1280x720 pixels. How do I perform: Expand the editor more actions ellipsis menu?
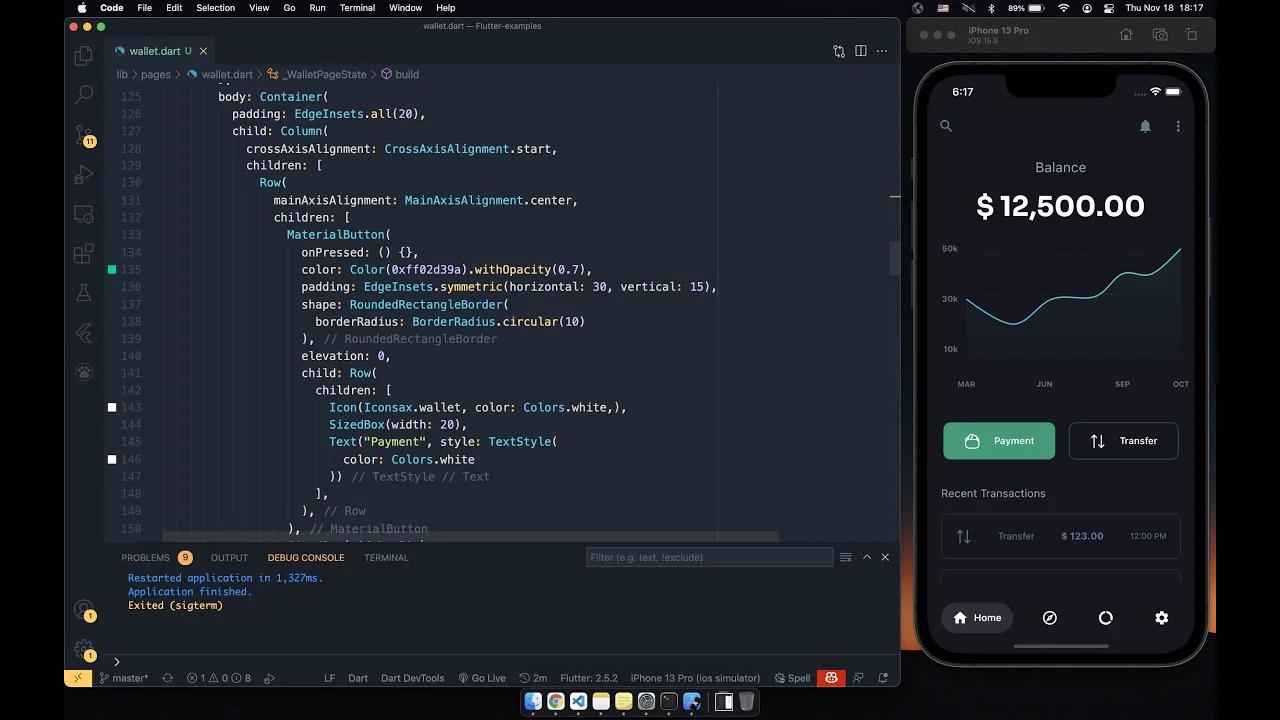[881, 51]
